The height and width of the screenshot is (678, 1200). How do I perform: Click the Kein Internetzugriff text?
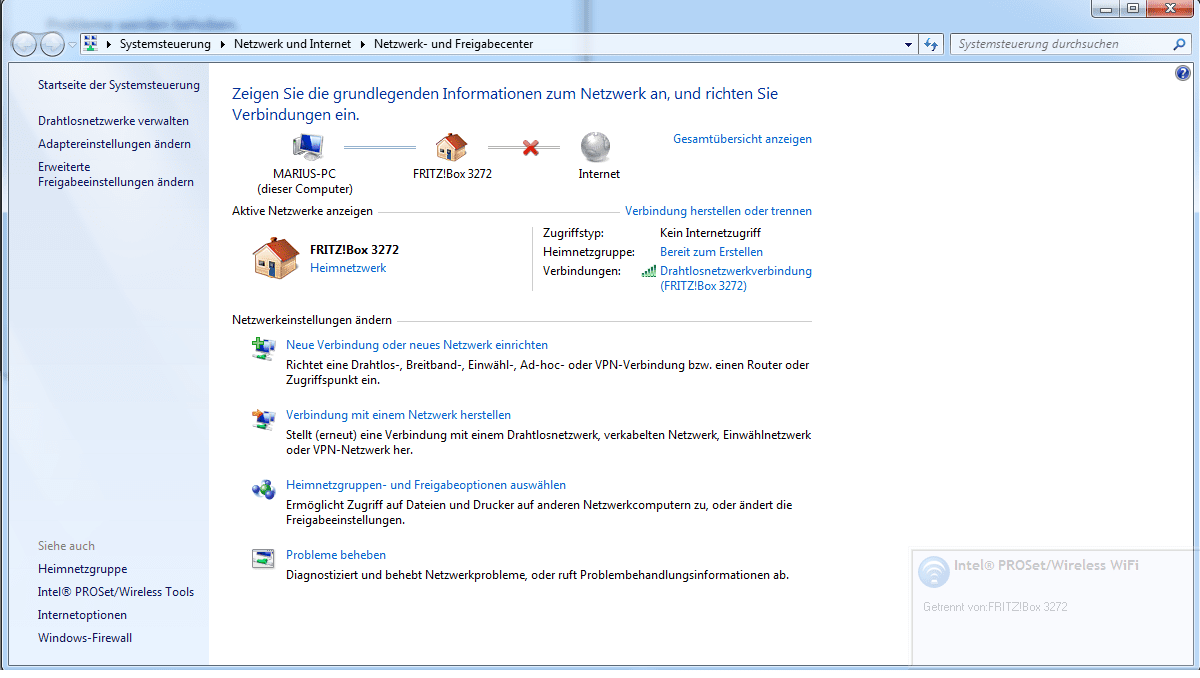[710, 233]
